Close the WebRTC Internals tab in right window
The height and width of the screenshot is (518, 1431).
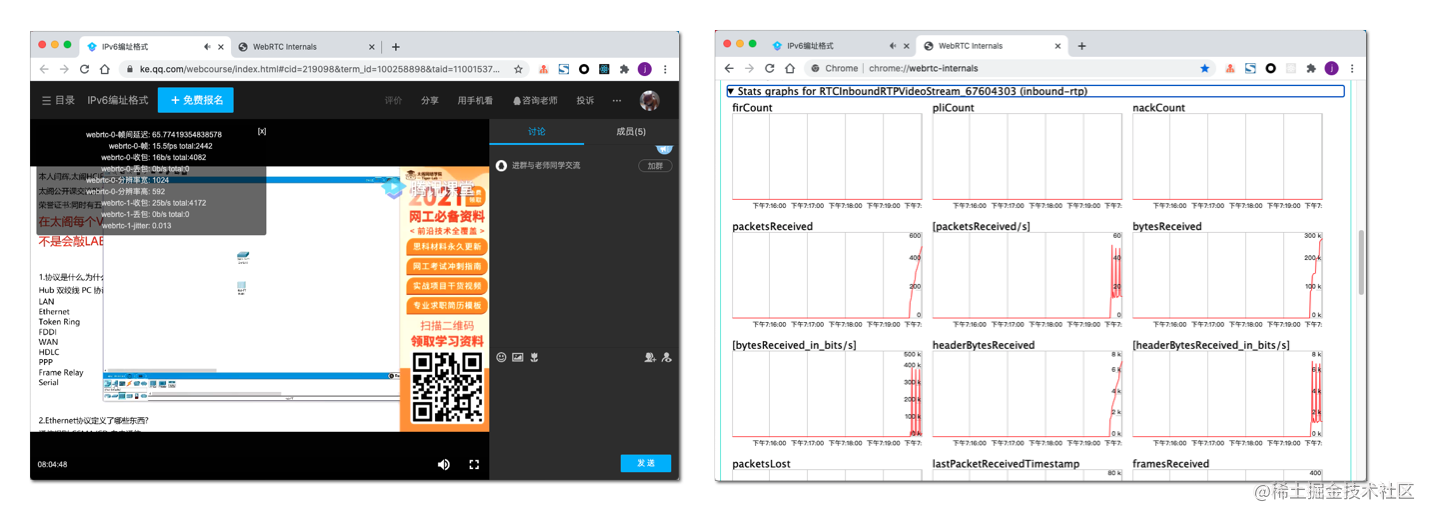click(1059, 46)
